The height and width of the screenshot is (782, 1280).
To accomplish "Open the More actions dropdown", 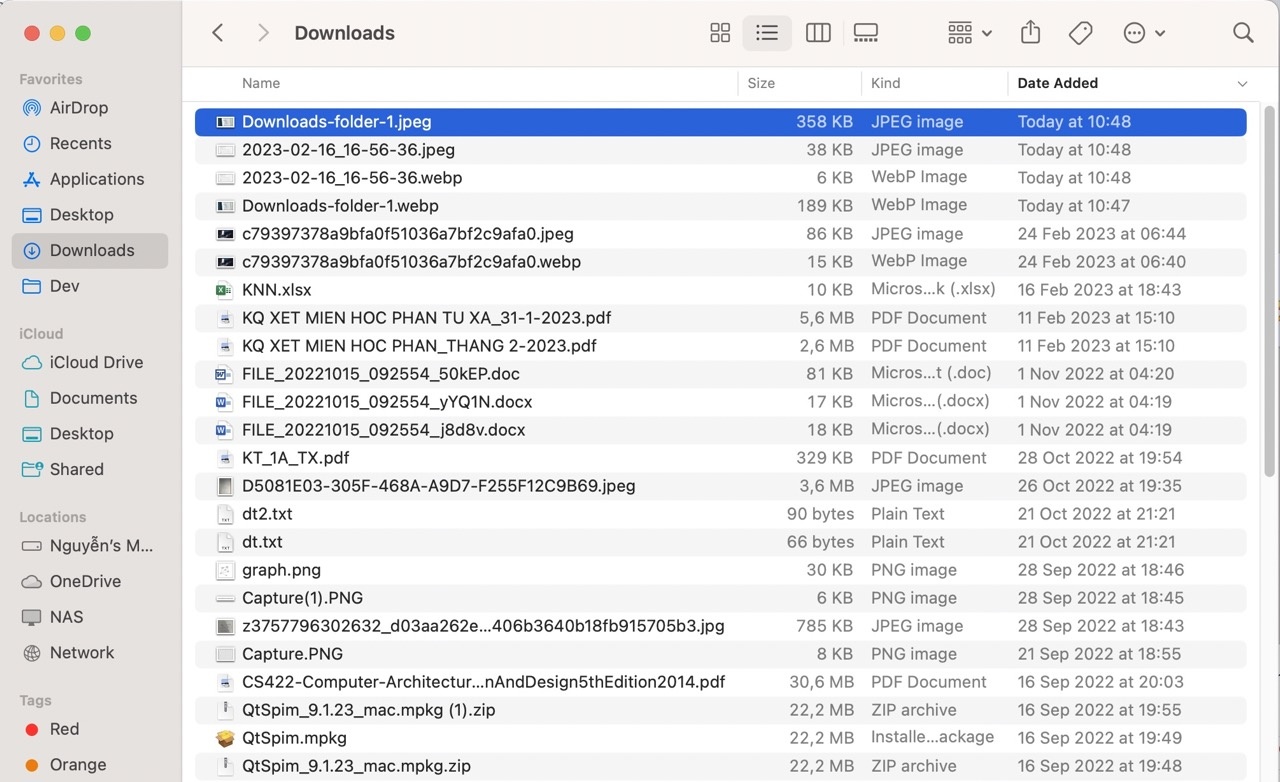I will point(1143,32).
